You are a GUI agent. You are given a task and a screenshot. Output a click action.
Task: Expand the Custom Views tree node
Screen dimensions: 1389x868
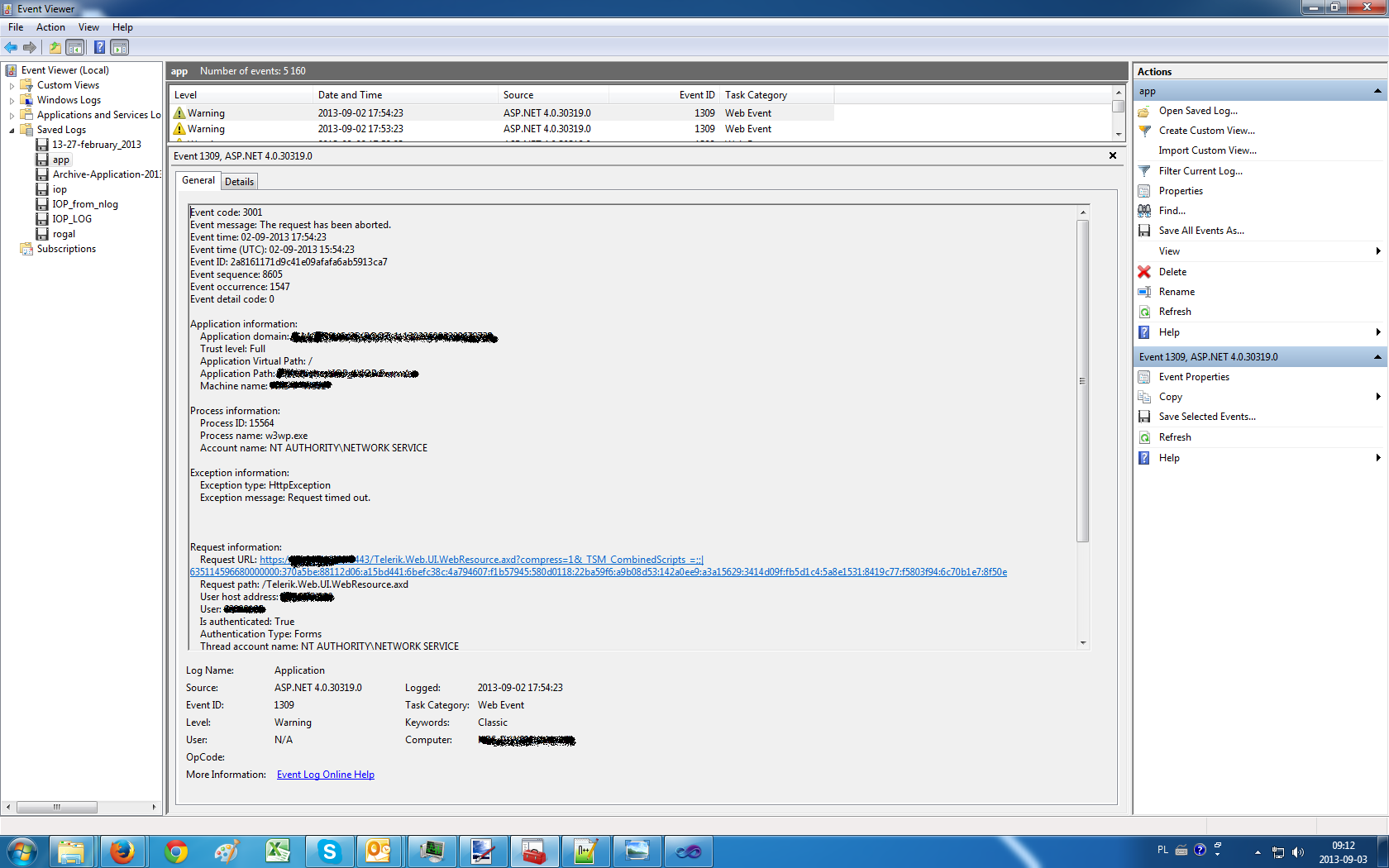[x=12, y=85]
